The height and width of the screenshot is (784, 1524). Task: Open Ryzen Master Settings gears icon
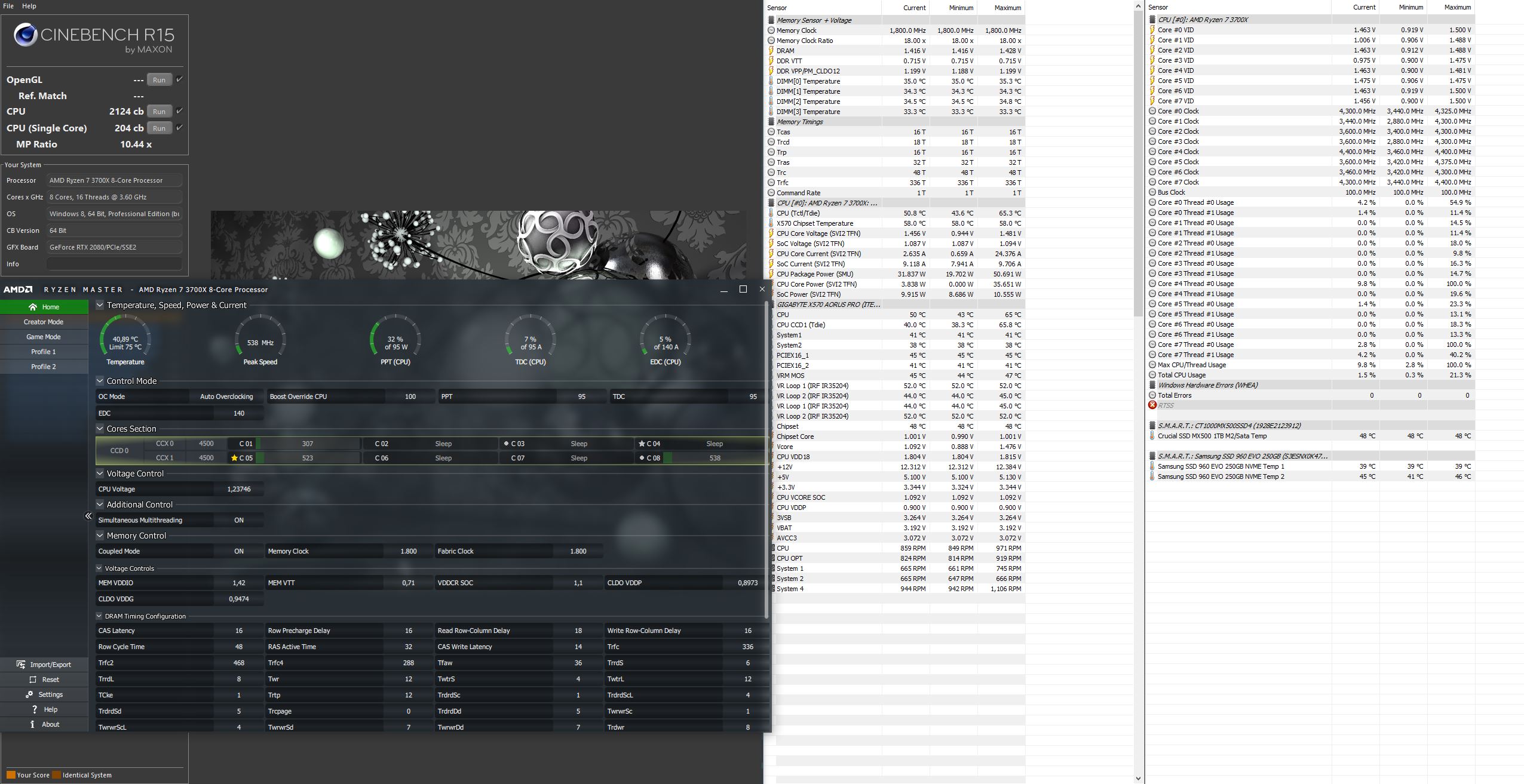point(29,694)
